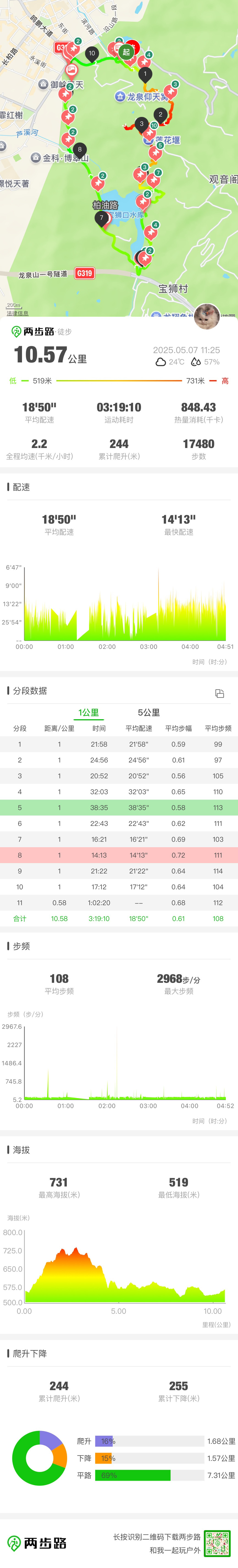Tap the green pace bar chart
238x1568 pixels.
click(x=124, y=604)
